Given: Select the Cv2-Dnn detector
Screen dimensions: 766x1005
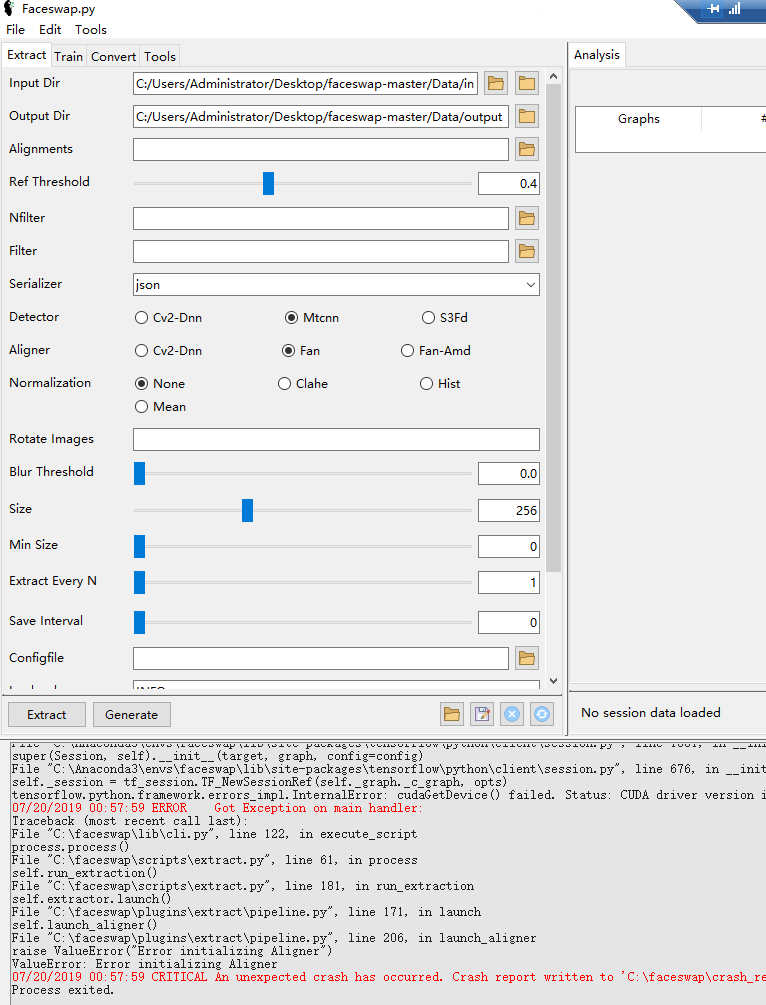Looking at the screenshot, I should point(169,318).
